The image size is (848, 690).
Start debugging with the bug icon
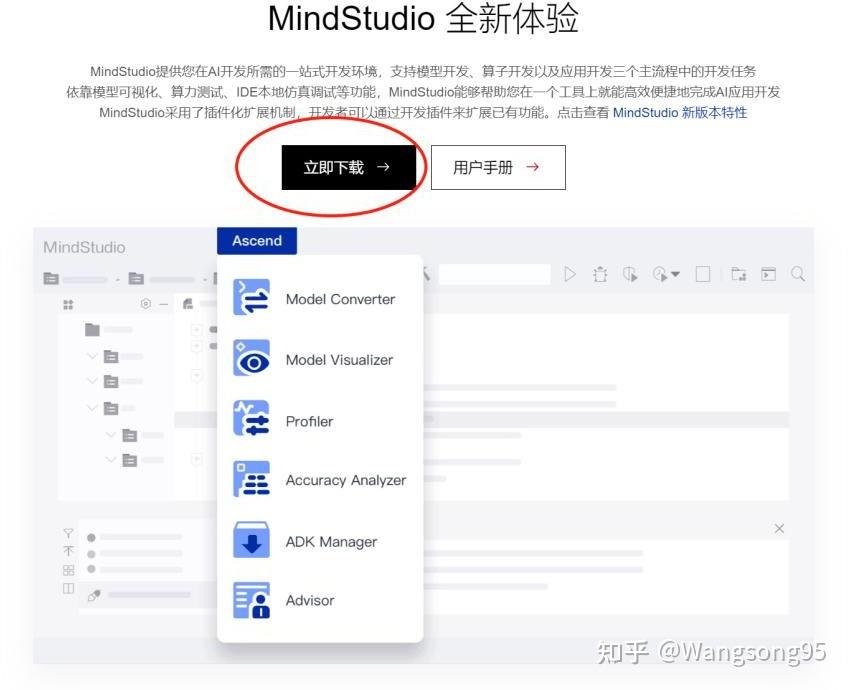(x=602, y=274)
